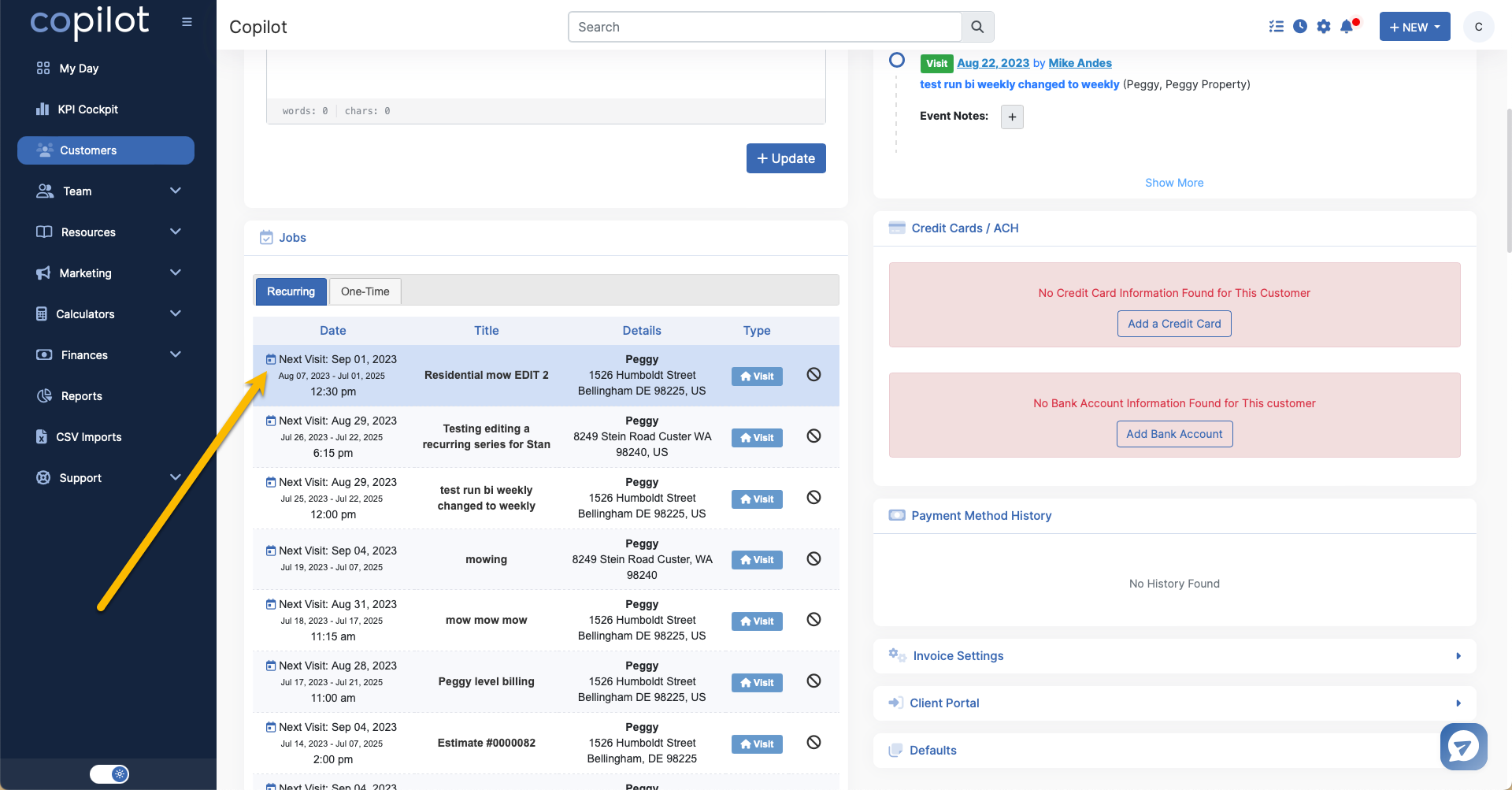Click the Credit Cards / ACH card icon
Viewport: 1512px width, 790px height.
point(896,228)
